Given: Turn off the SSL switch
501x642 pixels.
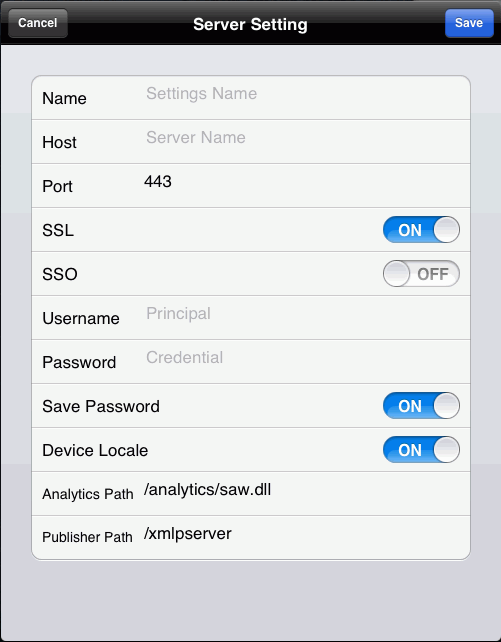Looking at the screenshot, I should coord(421,230).
